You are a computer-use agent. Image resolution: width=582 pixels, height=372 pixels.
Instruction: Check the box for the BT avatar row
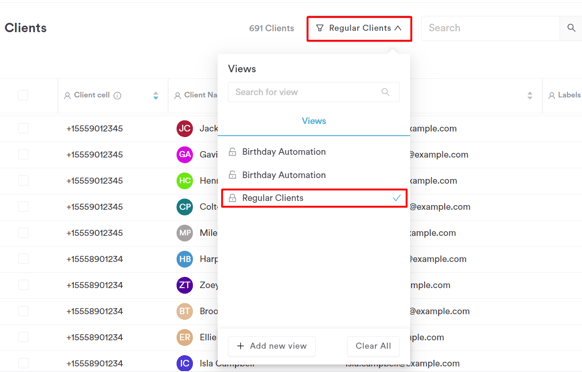click(x=23, y=311)
